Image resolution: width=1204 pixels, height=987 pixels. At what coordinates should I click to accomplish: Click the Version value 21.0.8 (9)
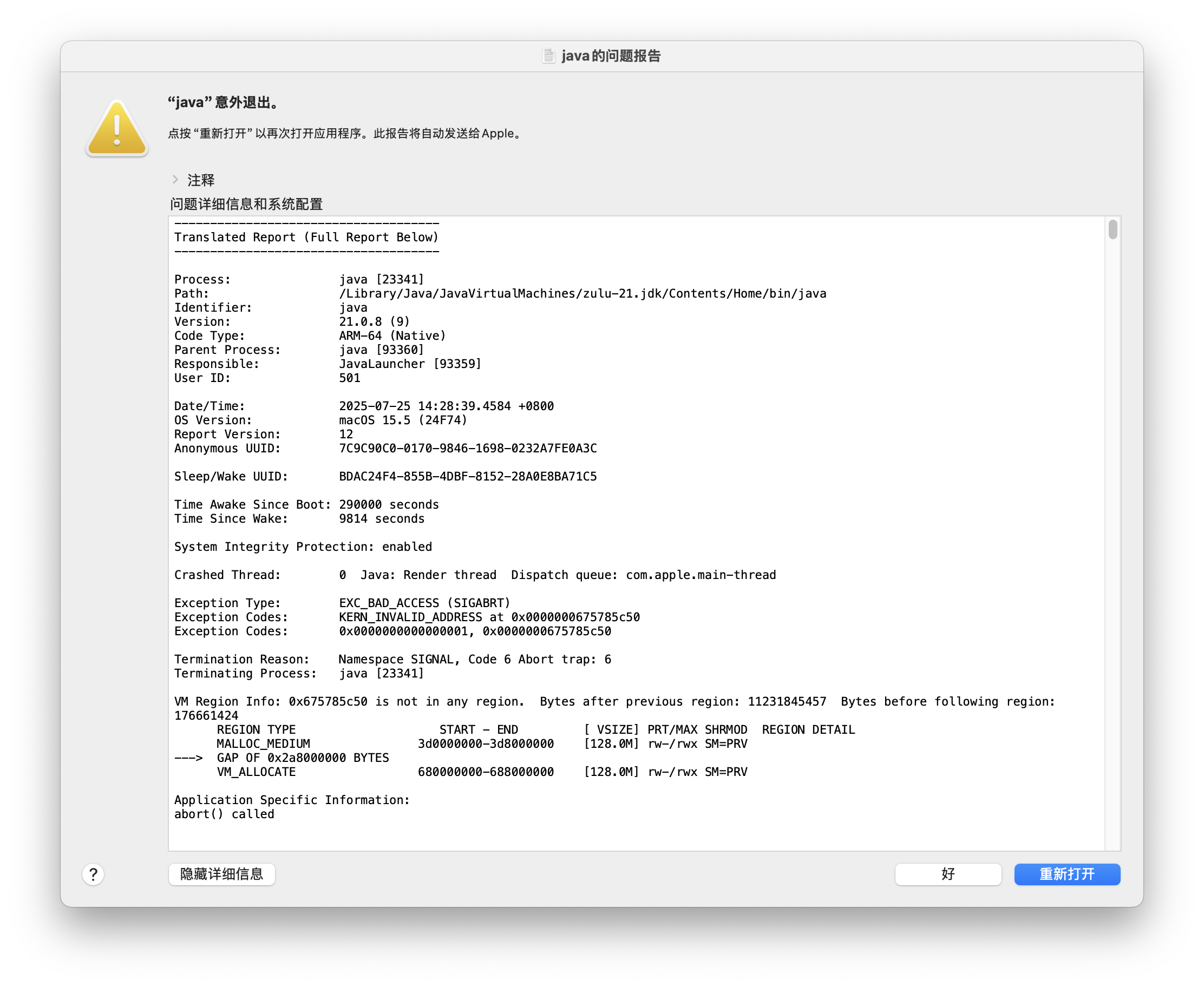pos(374,322)
